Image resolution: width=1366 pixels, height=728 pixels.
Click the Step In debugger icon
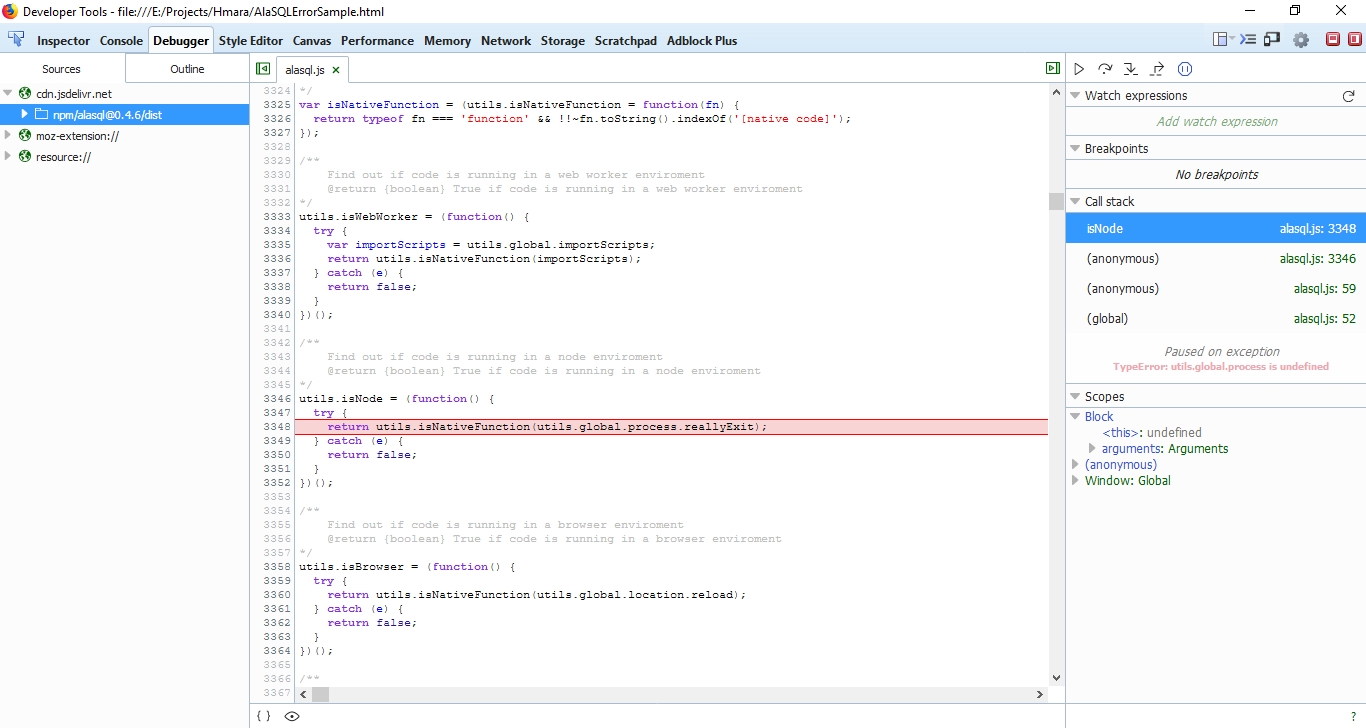pos(1131,68)
